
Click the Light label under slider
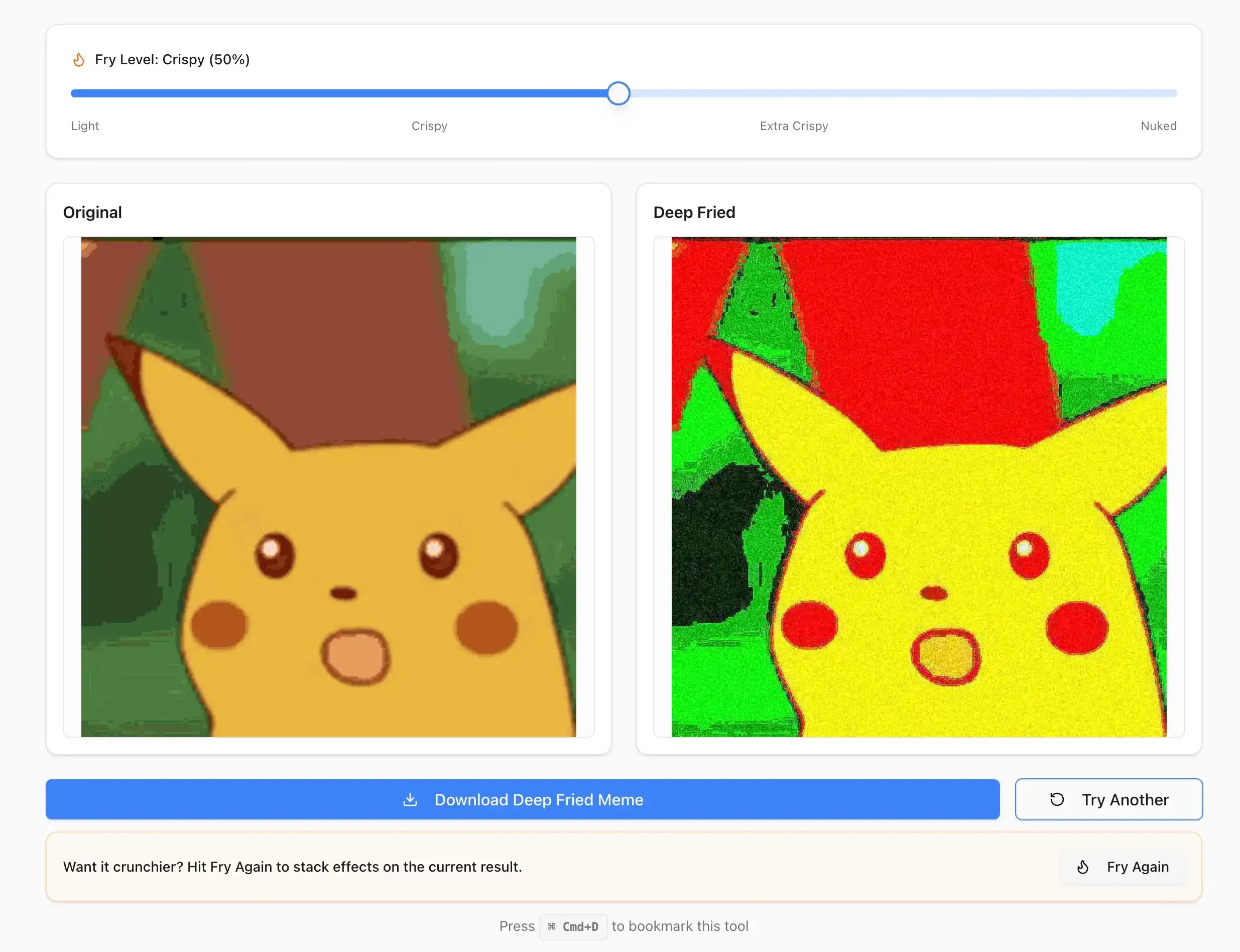[85, 126]
